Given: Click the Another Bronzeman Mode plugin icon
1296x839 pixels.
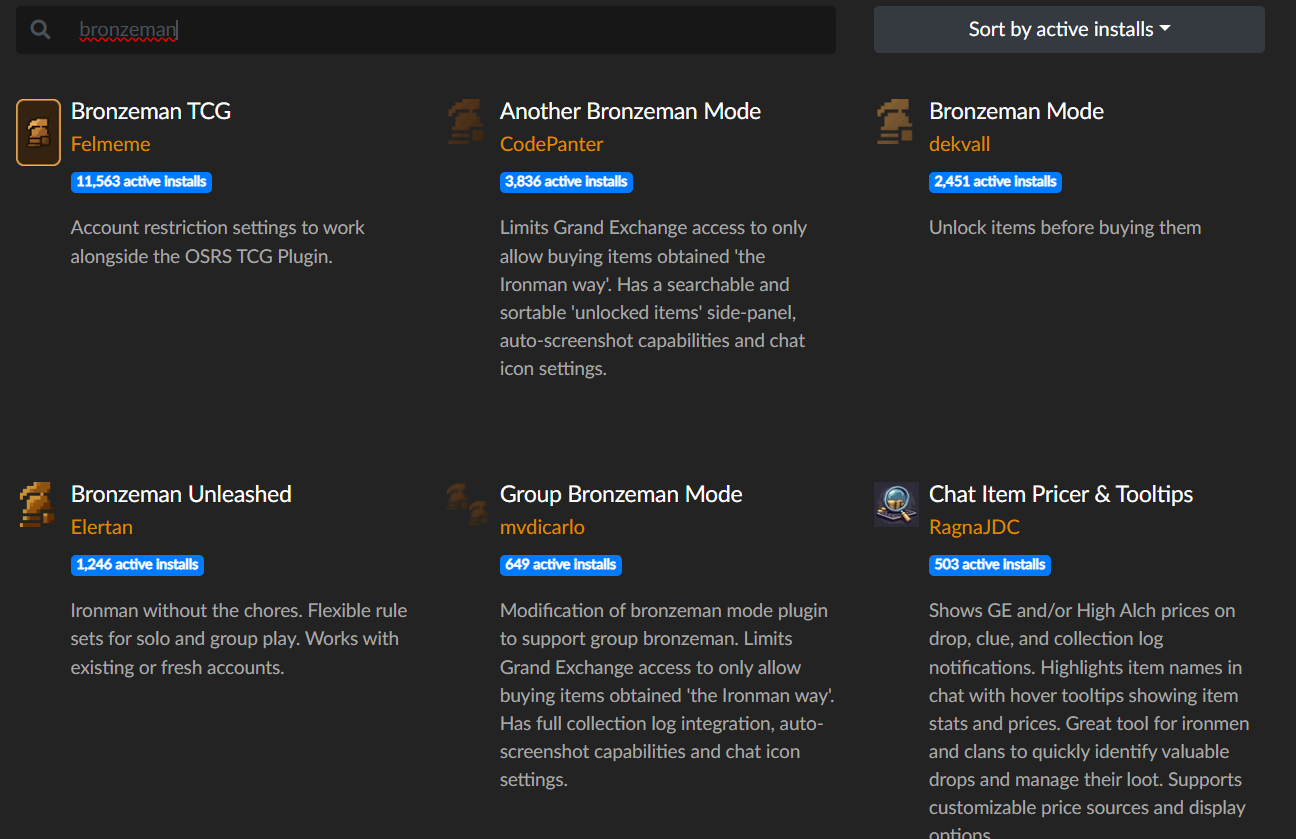Looking at the screenshot, I should (466, 122).
